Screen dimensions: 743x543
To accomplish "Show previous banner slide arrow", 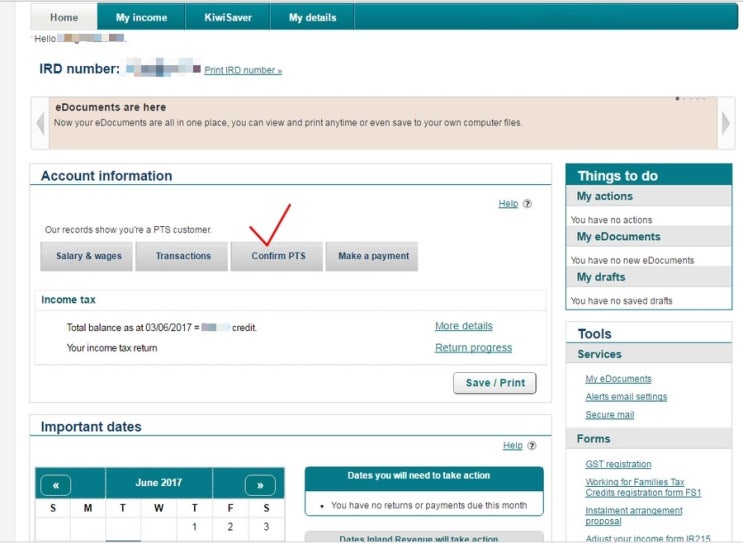I will point(40,123).
